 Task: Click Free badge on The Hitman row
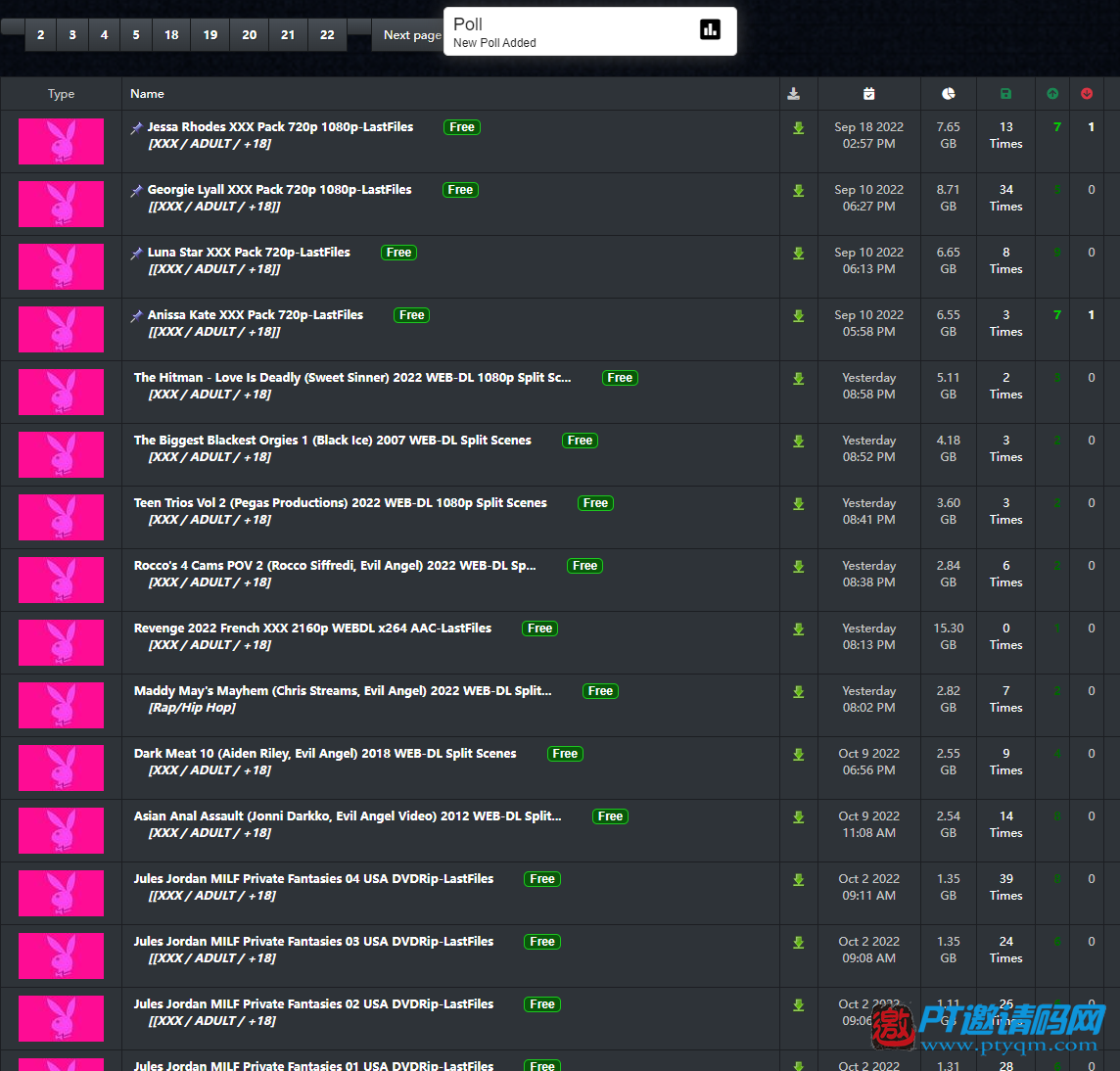[620, 378]
